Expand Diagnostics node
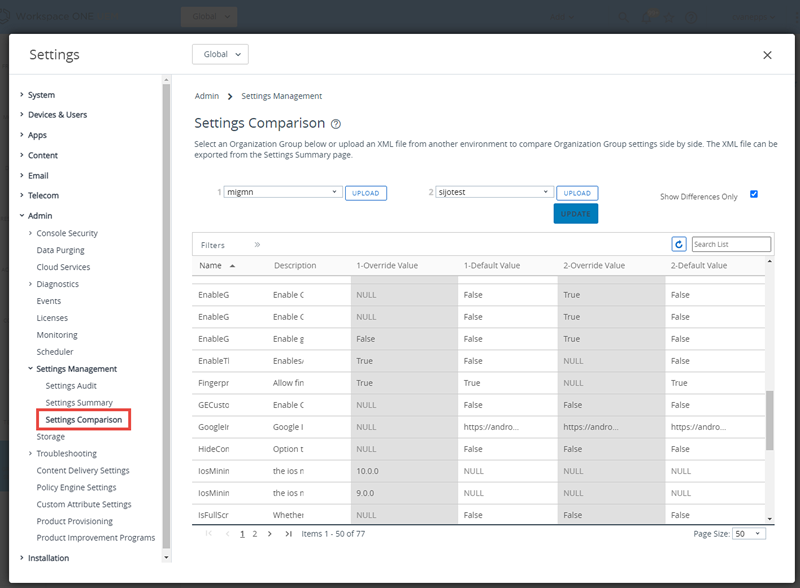 (x=30, y=284)
